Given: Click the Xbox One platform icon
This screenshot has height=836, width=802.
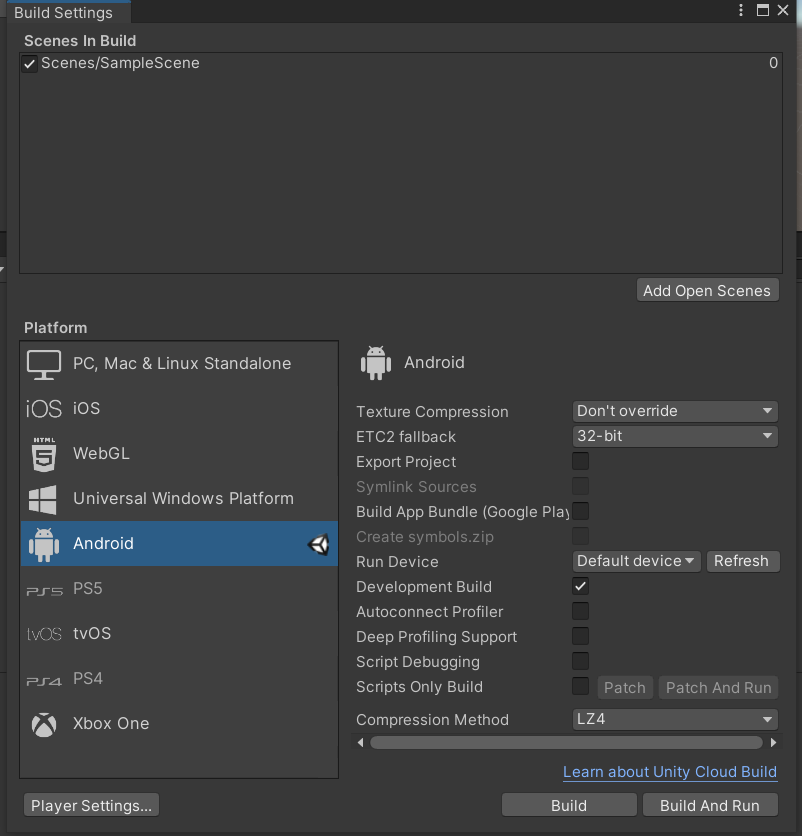Looking at the screenshot, I should (43, 723).
